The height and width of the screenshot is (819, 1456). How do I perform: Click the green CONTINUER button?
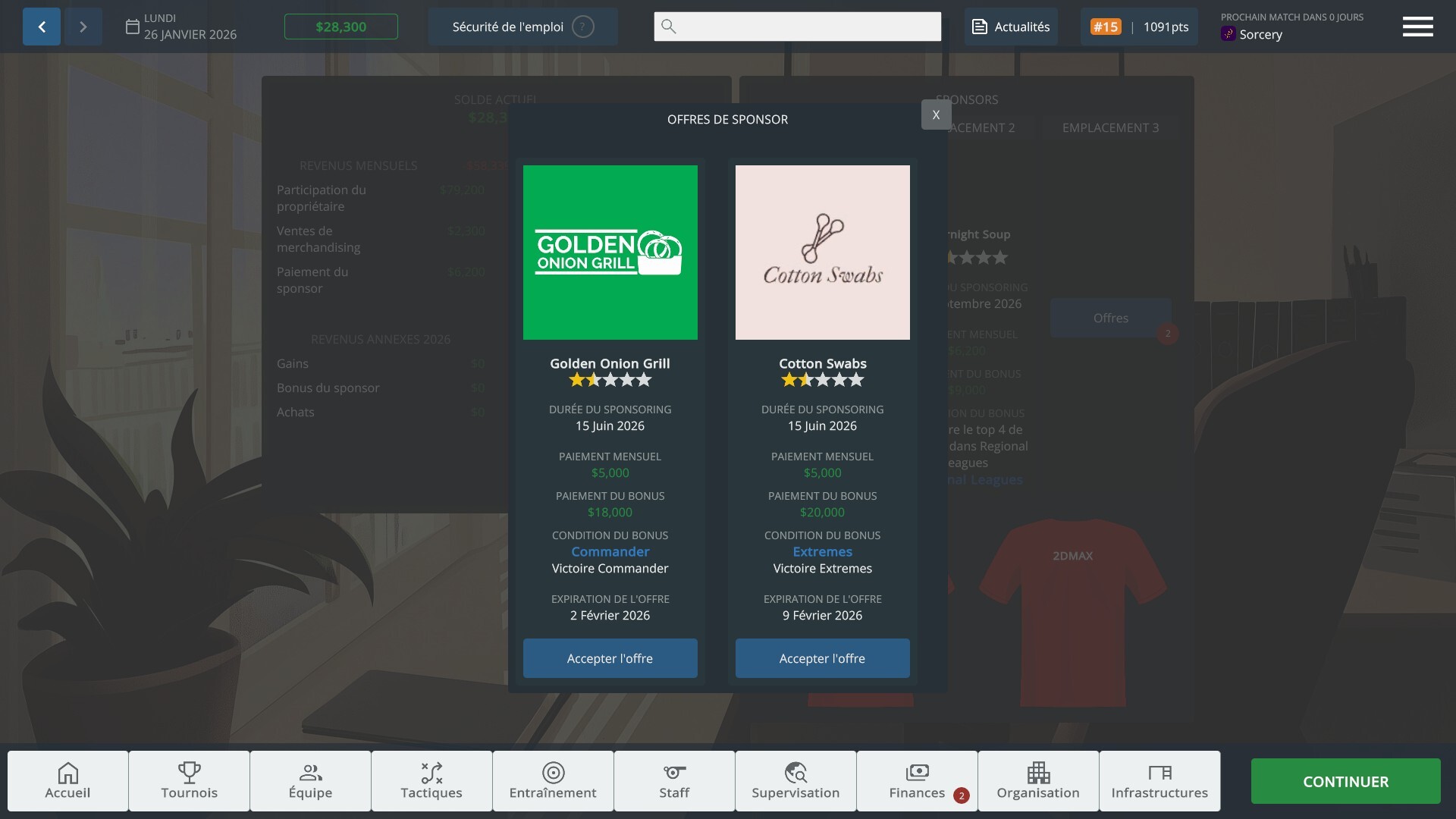point(1345,781)
